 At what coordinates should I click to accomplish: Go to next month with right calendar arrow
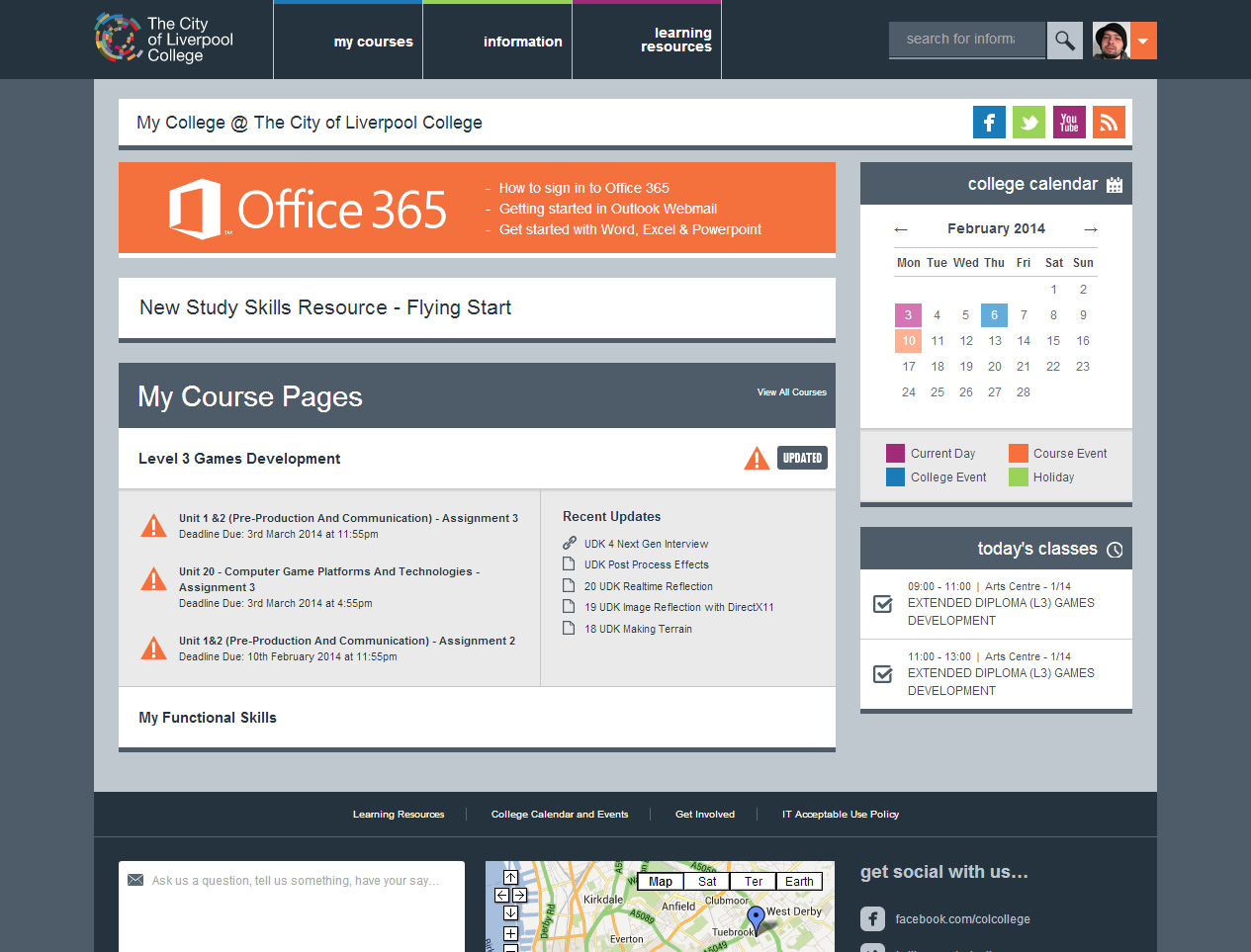pyautogui.click(x=1090, y=228)
